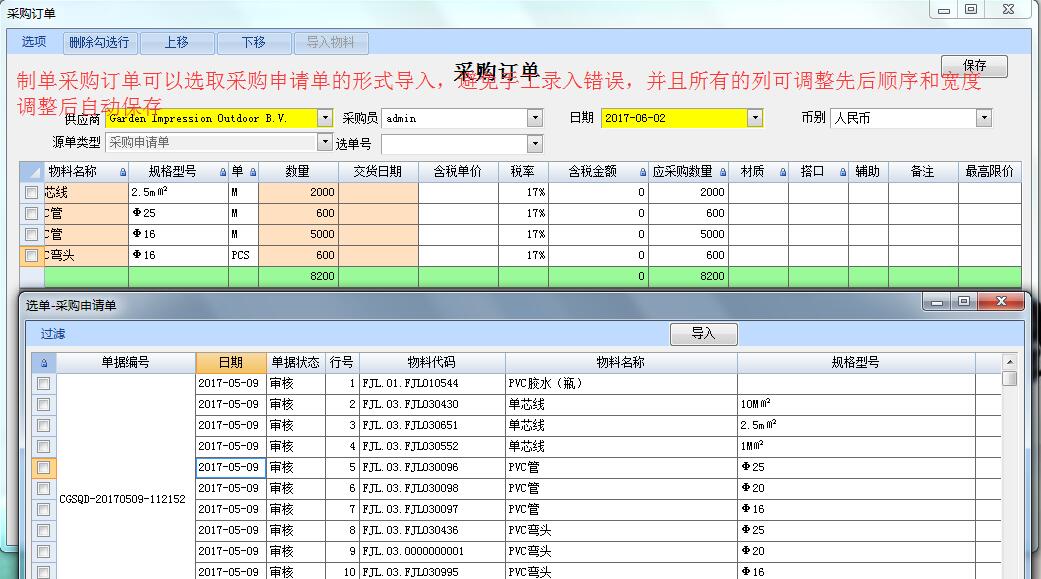
Task: Click lock icon in 应采购数量 column header
Action: click(723, 172)
